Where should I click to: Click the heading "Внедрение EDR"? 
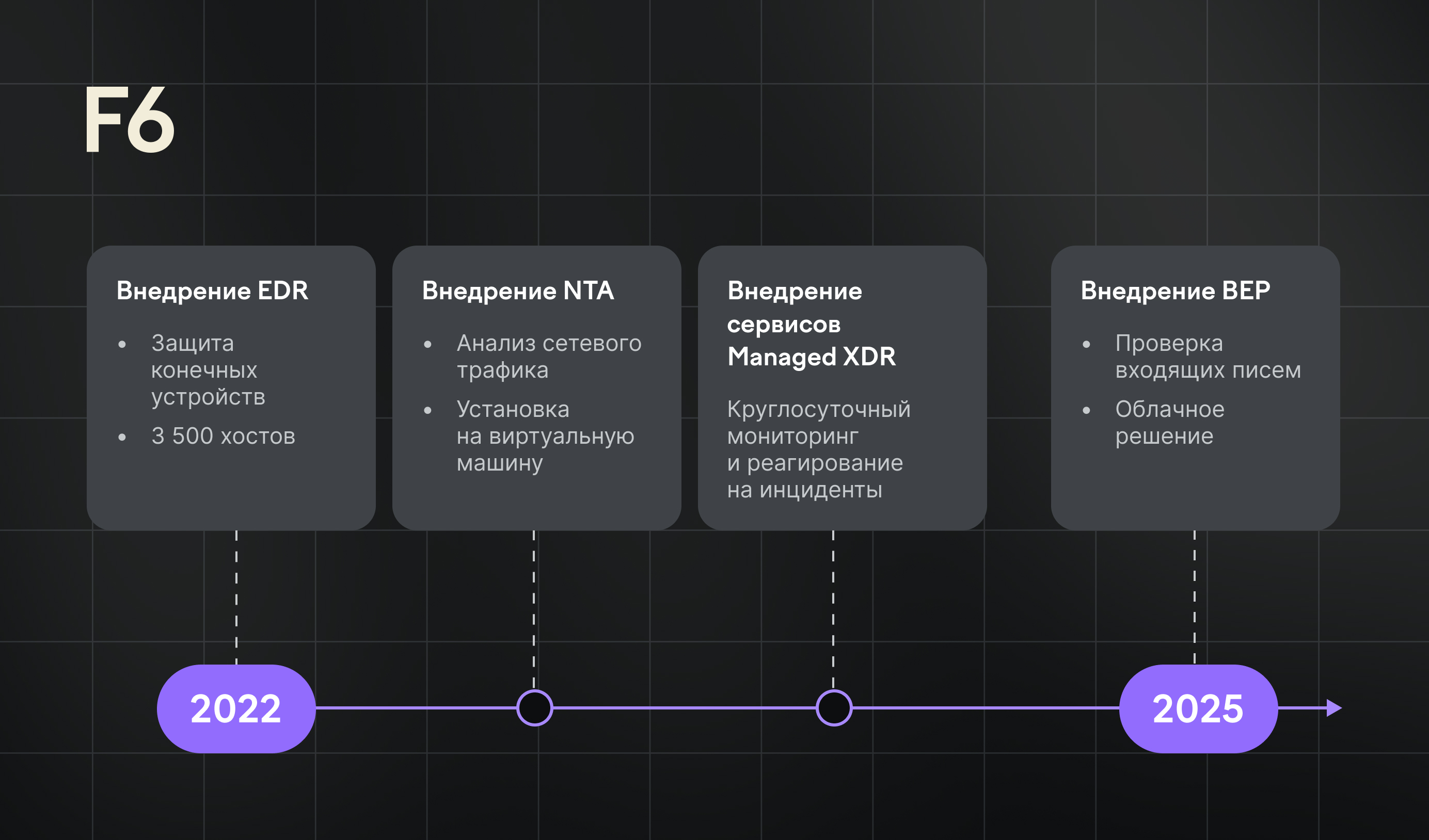[x=212, y=291]
